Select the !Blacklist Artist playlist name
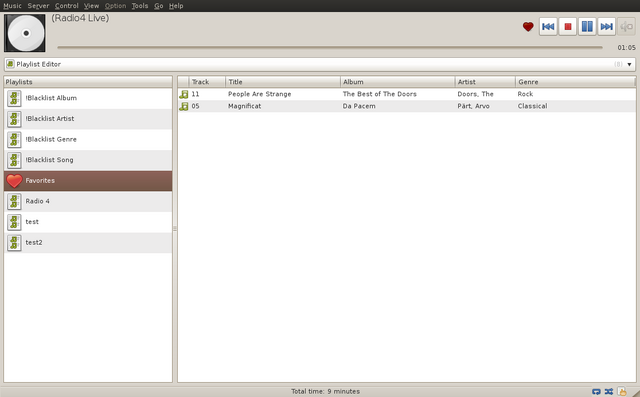 coord(50,119)
